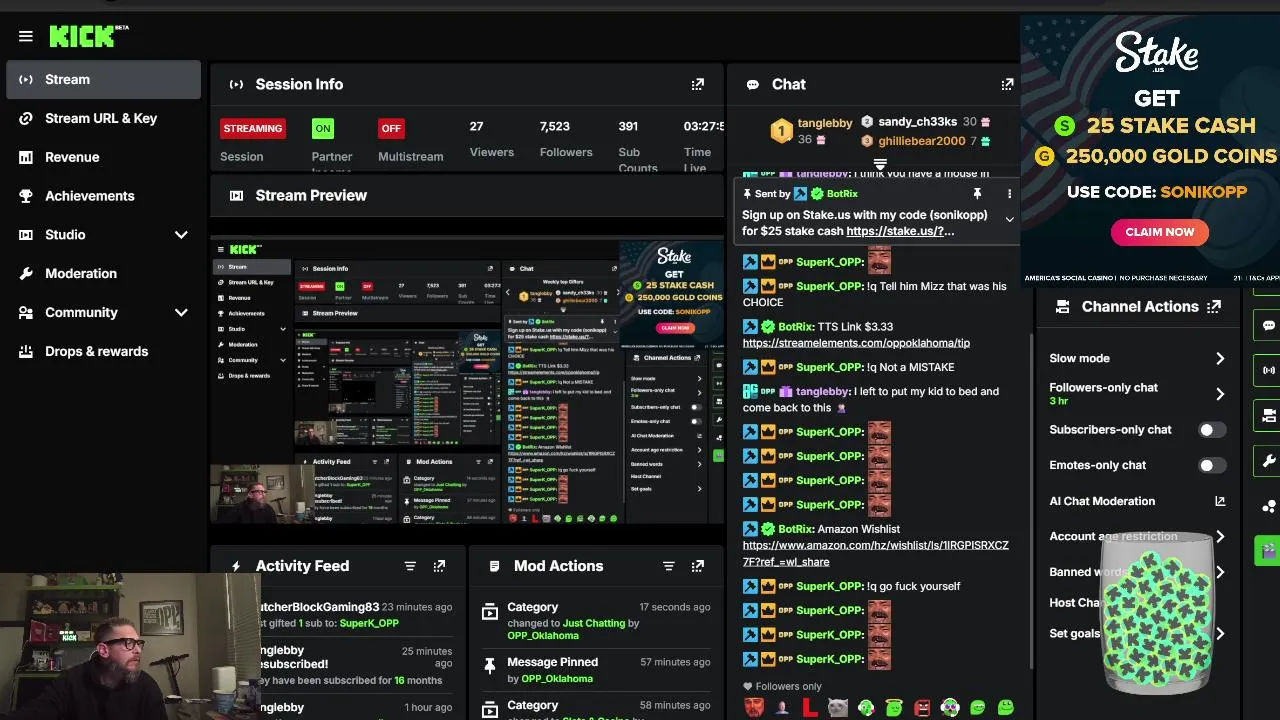This screenshot has height=720, width=1280.
Task: Open the streamelements tip link
Action: coord(856,343)
